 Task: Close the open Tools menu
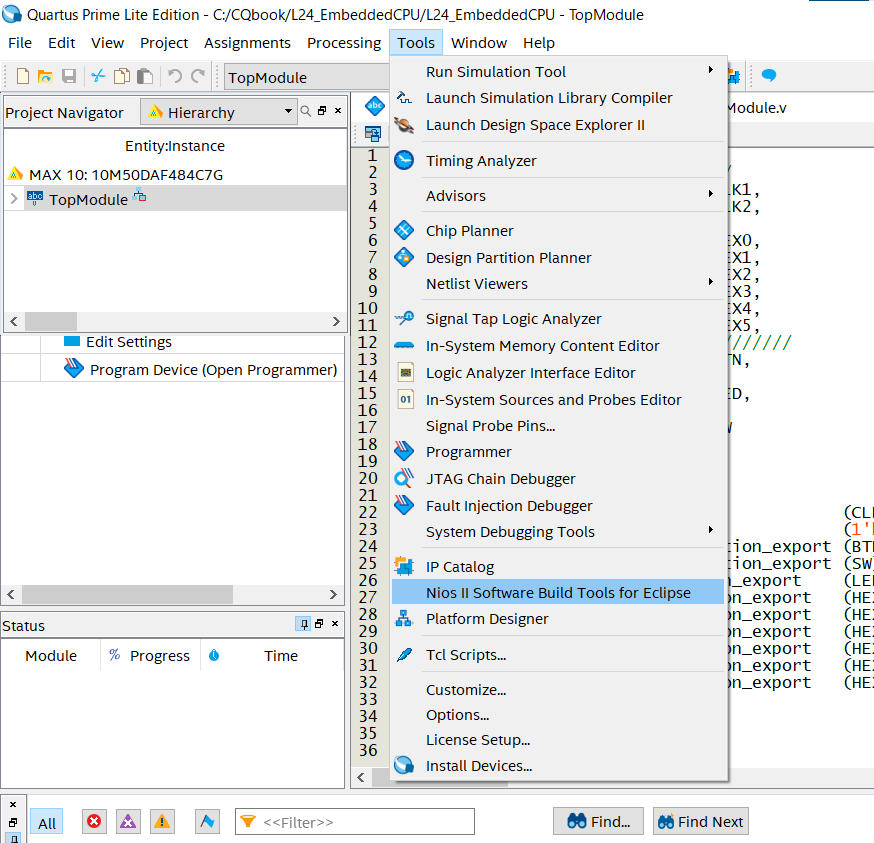(416, 43)
